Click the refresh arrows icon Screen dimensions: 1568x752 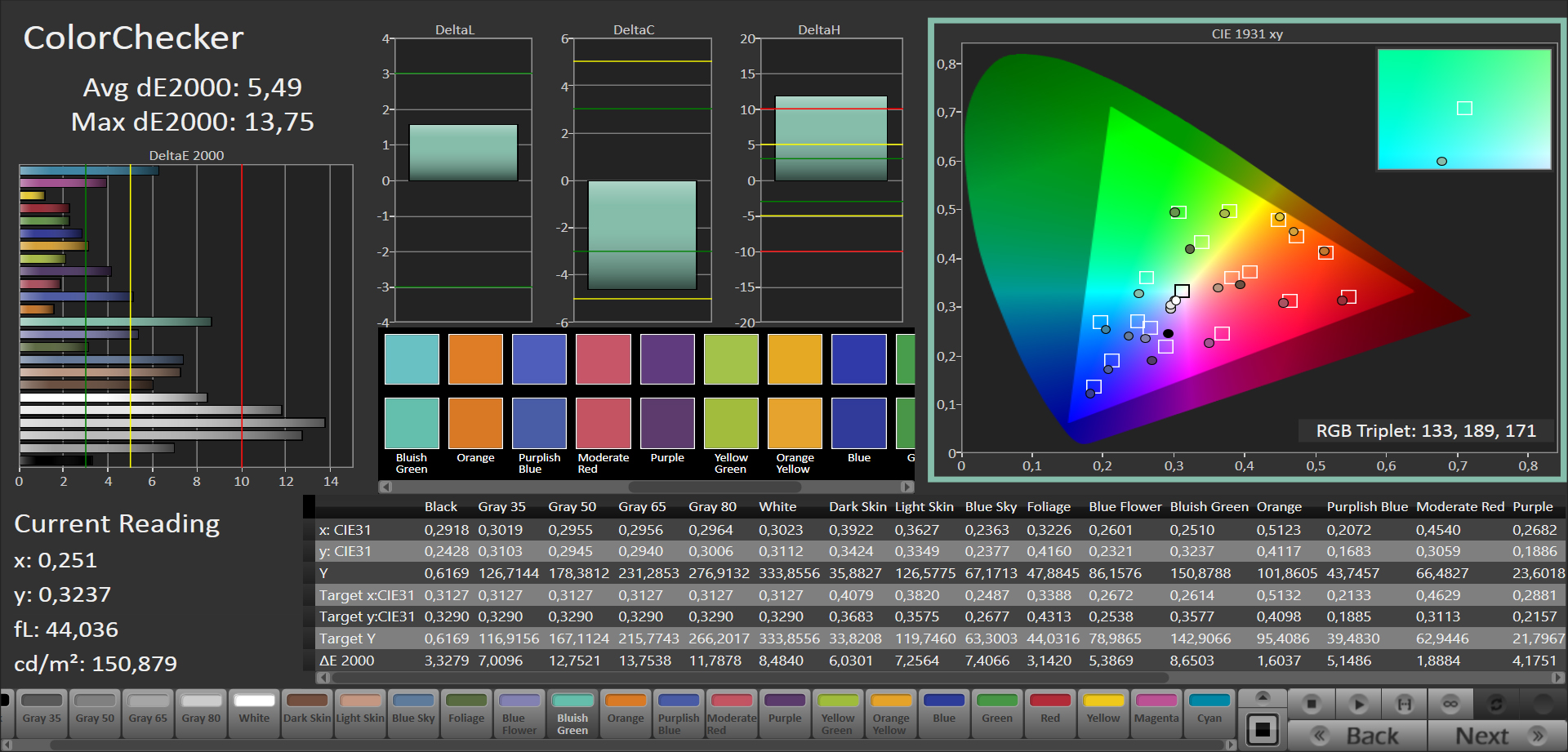point(1496,704)
